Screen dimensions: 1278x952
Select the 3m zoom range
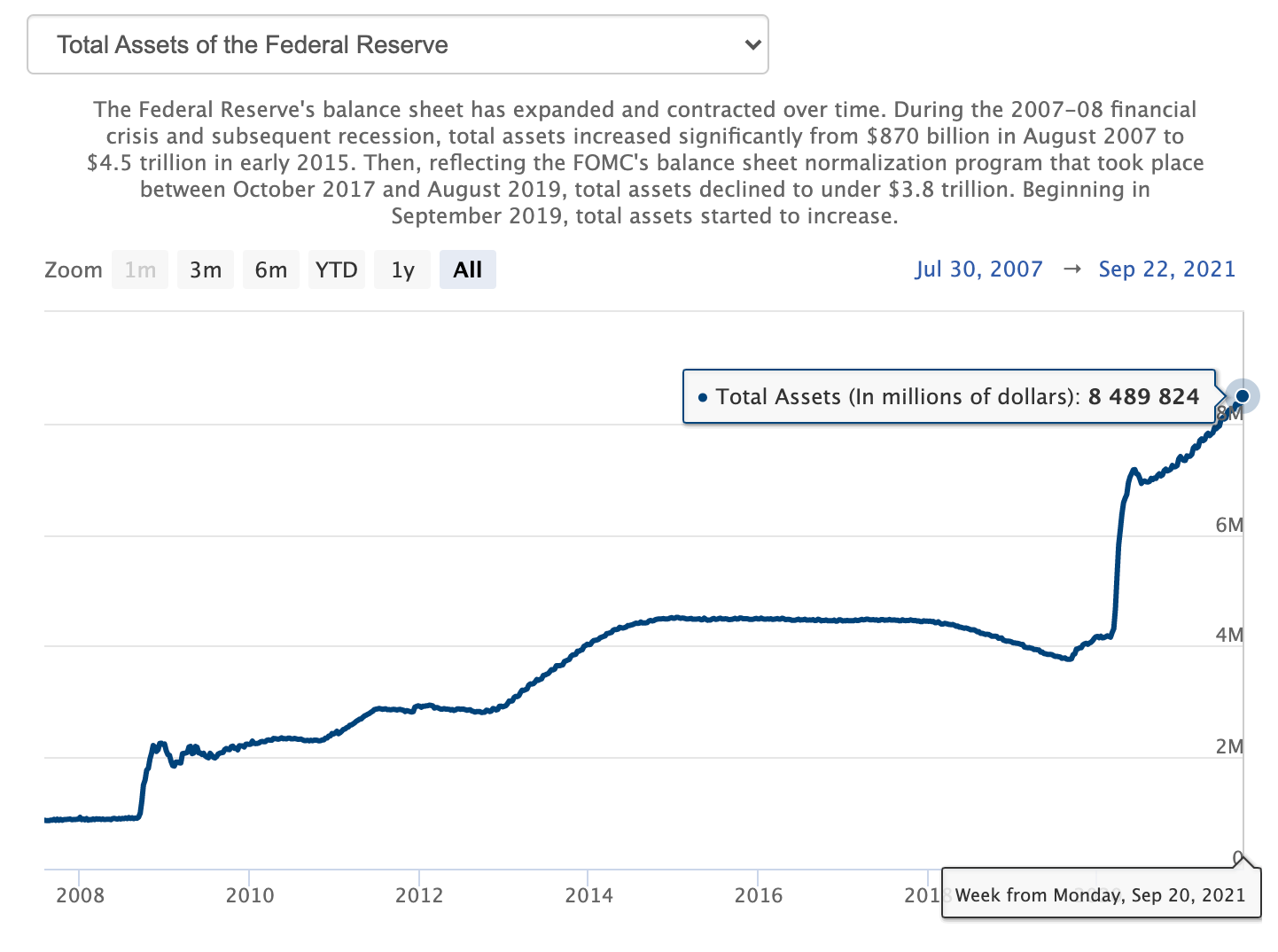(206, 269)
